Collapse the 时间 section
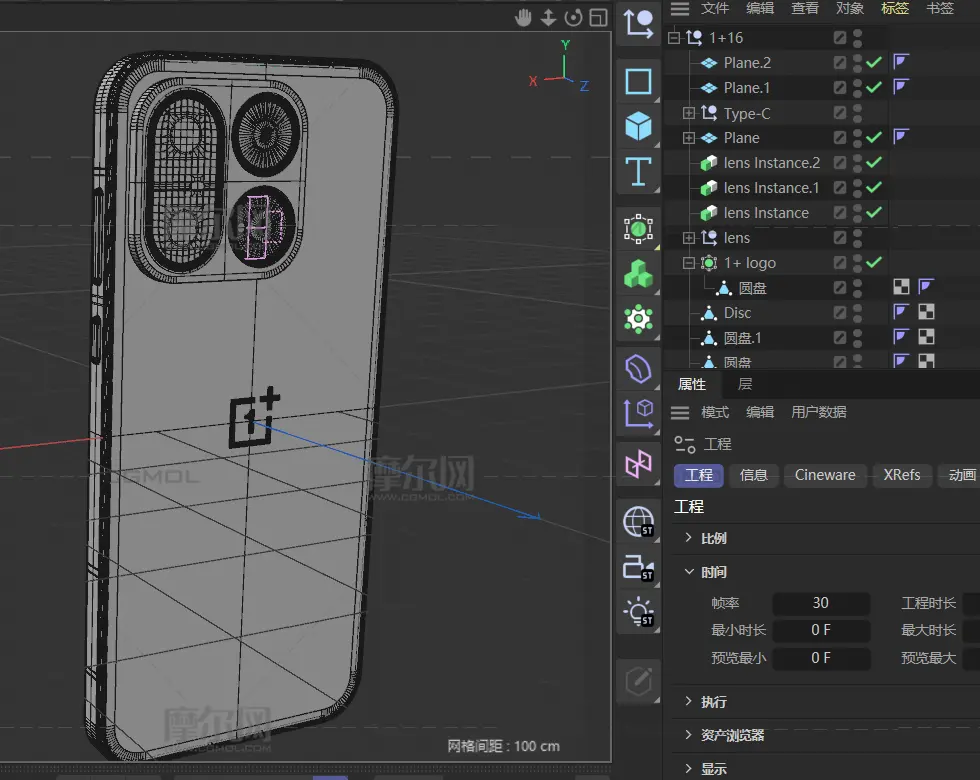 point(689,571)
